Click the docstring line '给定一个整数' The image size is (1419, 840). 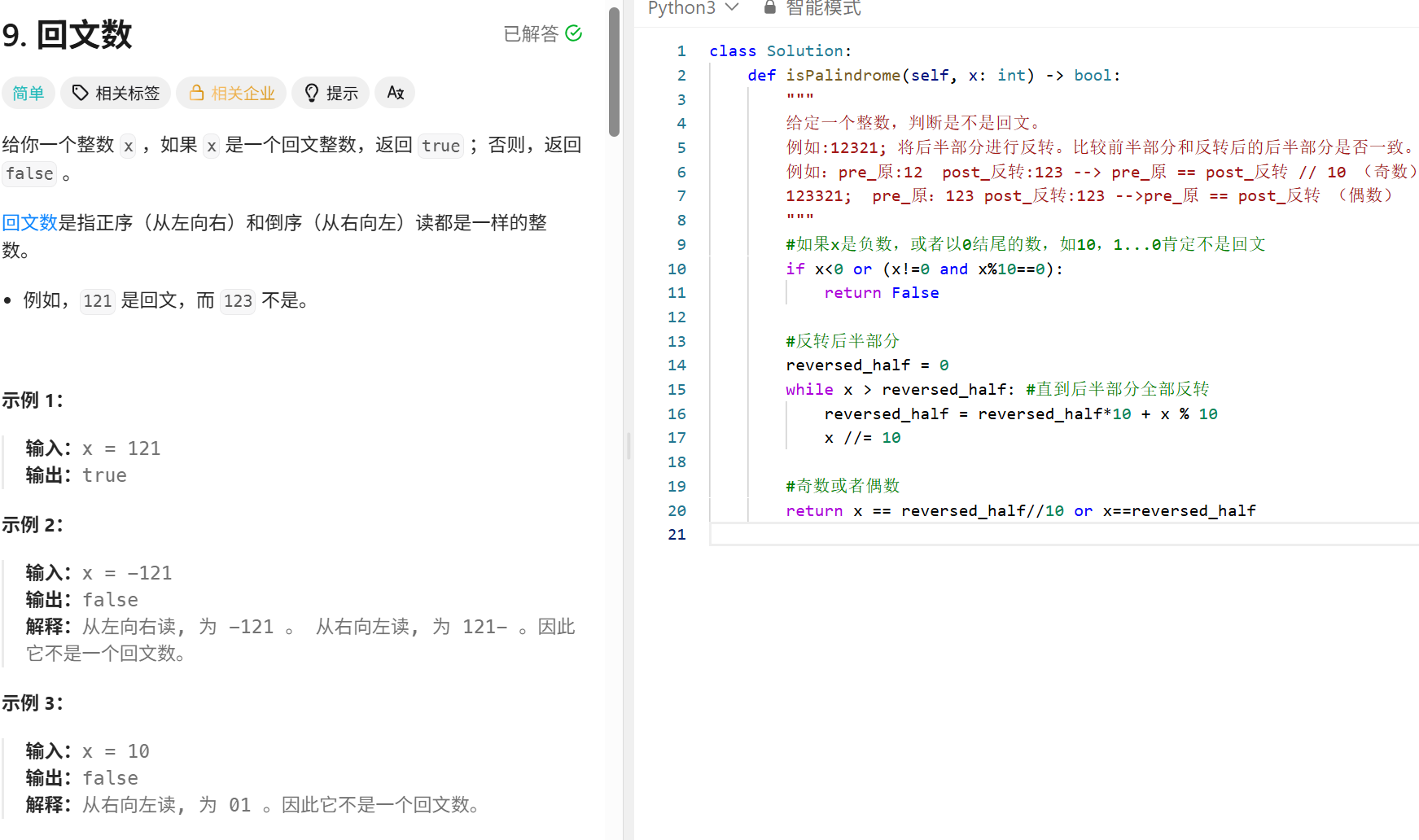[913, 123]
